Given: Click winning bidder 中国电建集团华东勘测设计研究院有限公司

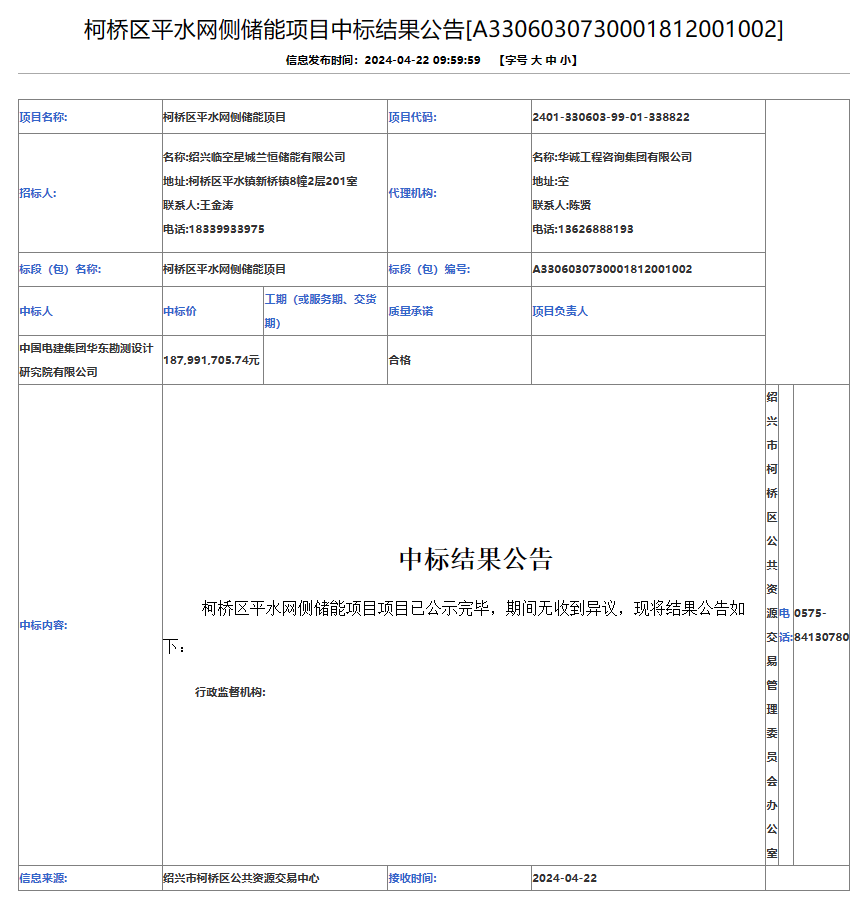Looking at the screenshot, I should pos(88,360).
